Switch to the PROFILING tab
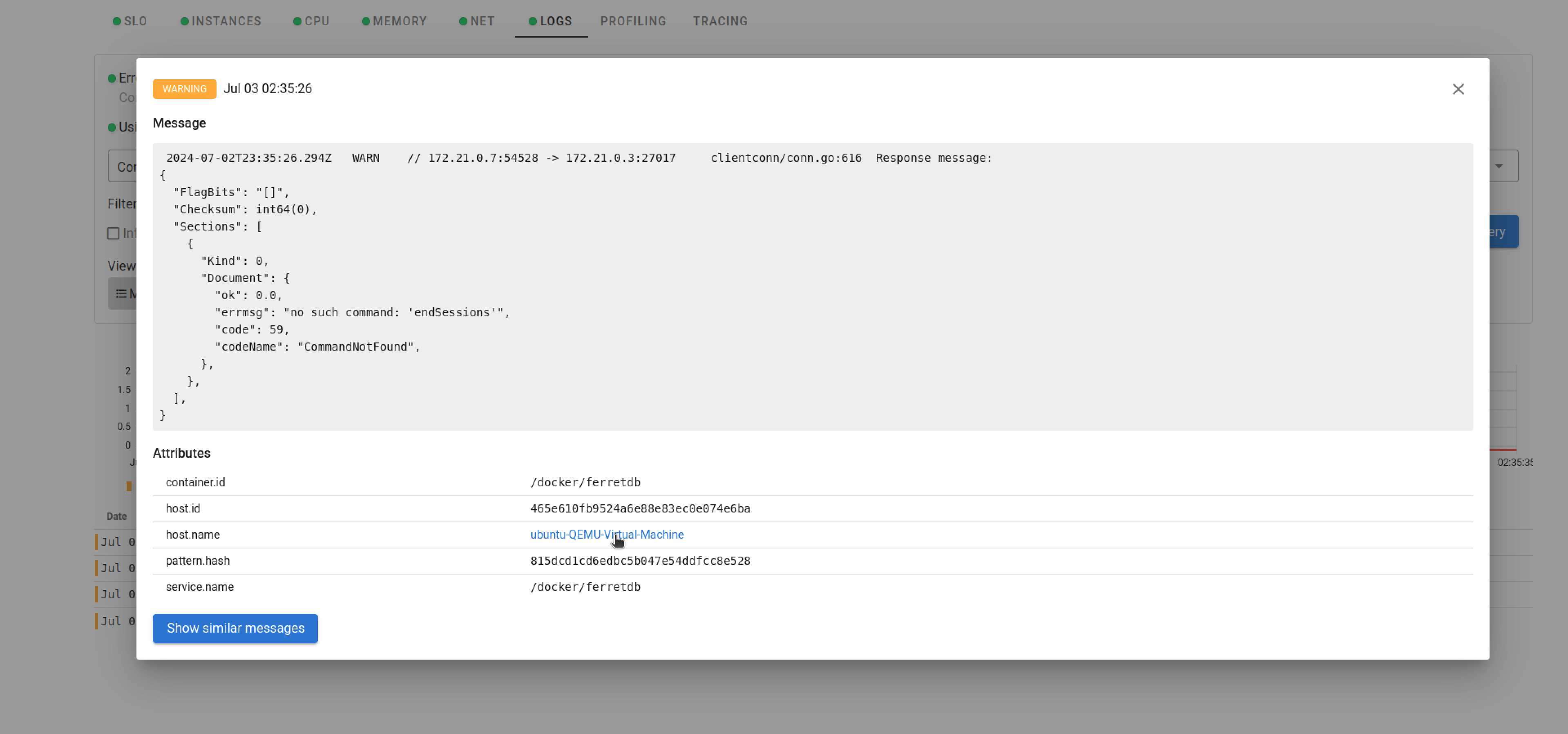1568x734 pixels. pos(633,21)
